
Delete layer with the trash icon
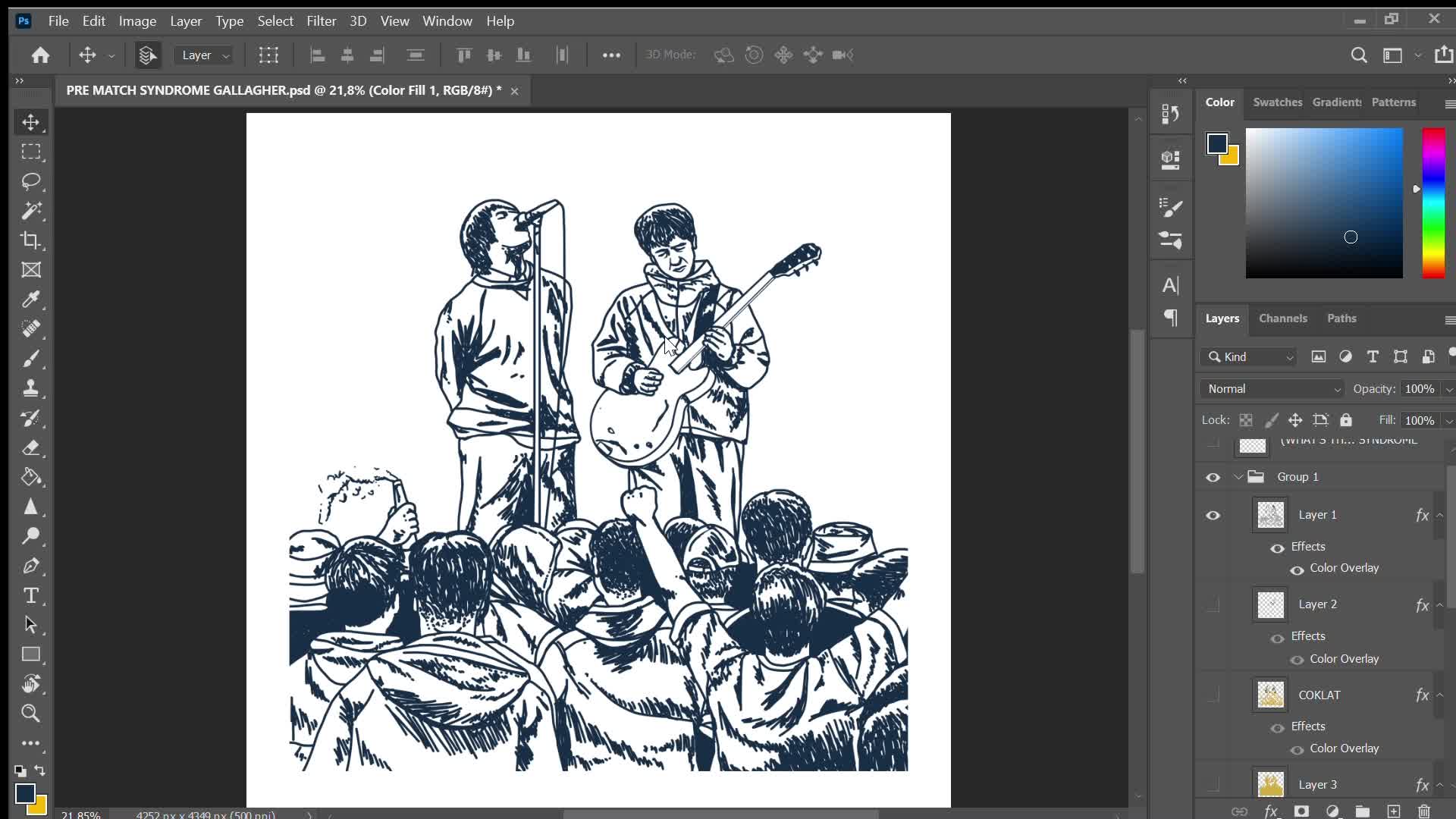(x=1424, y=811)
